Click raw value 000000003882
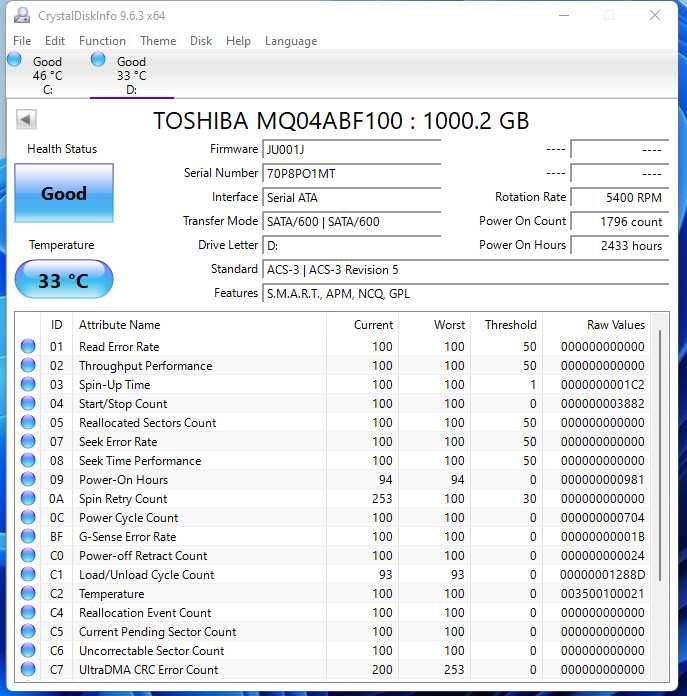Image resolution: width=687 pixels, height=696 pixels. click(602, 404)
